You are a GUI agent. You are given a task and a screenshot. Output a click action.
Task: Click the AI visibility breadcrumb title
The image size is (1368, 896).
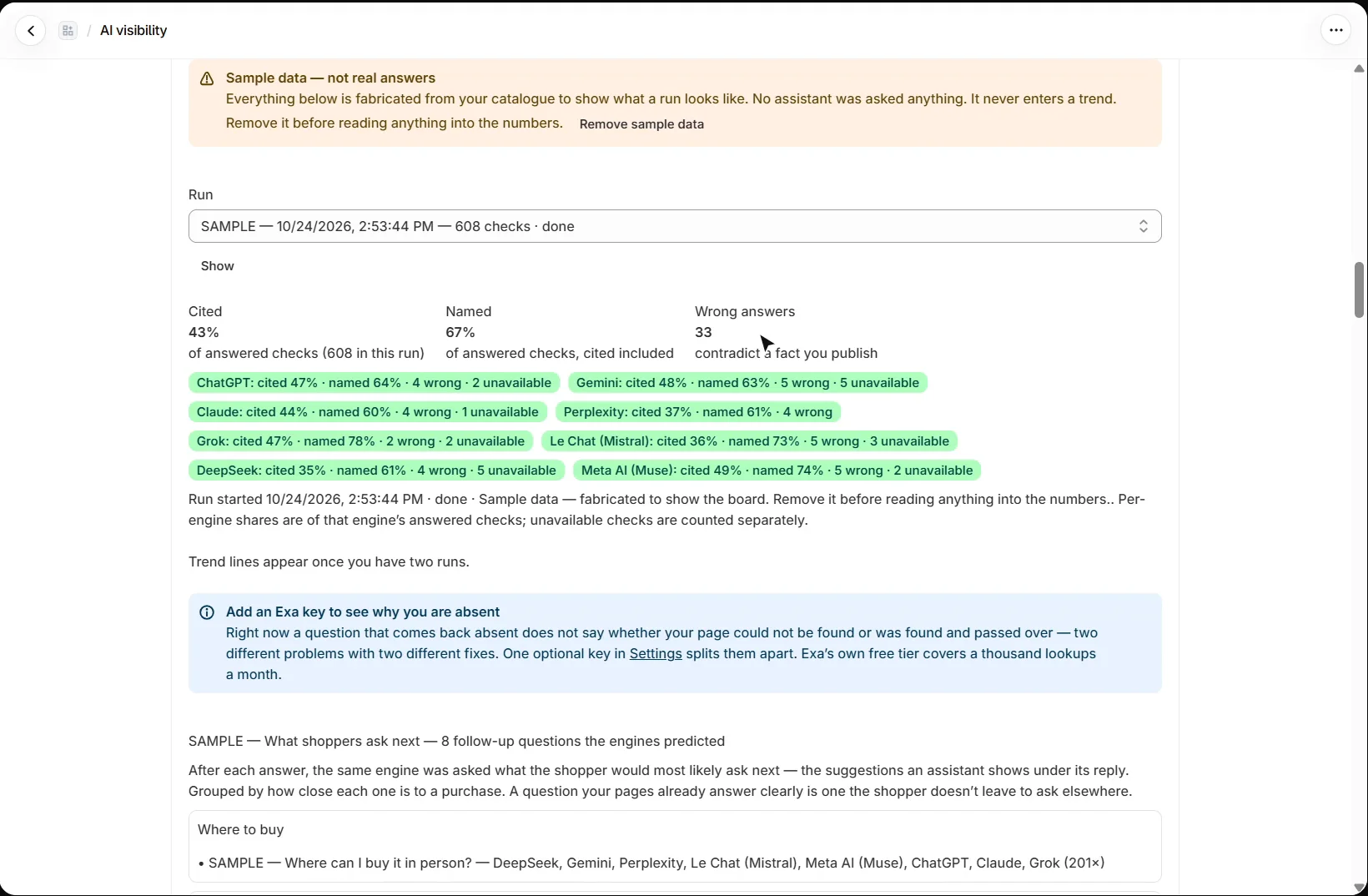(x=133, y=31)
